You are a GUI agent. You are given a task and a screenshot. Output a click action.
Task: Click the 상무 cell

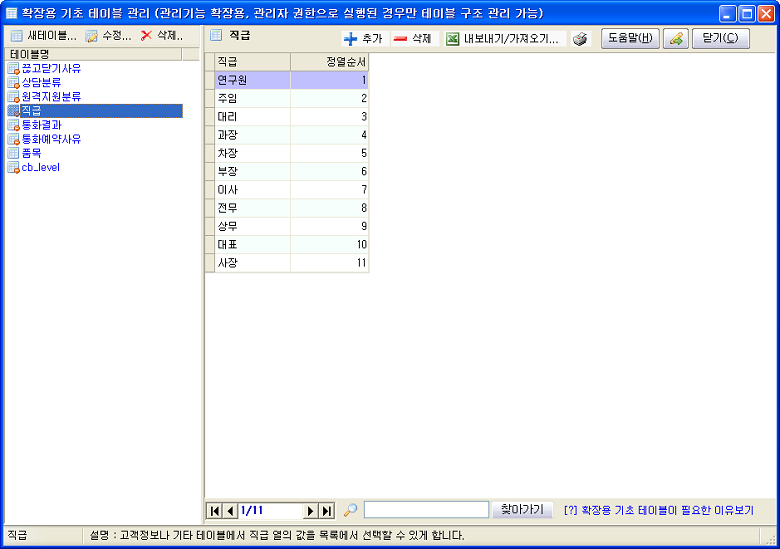[x=253, y=226]
